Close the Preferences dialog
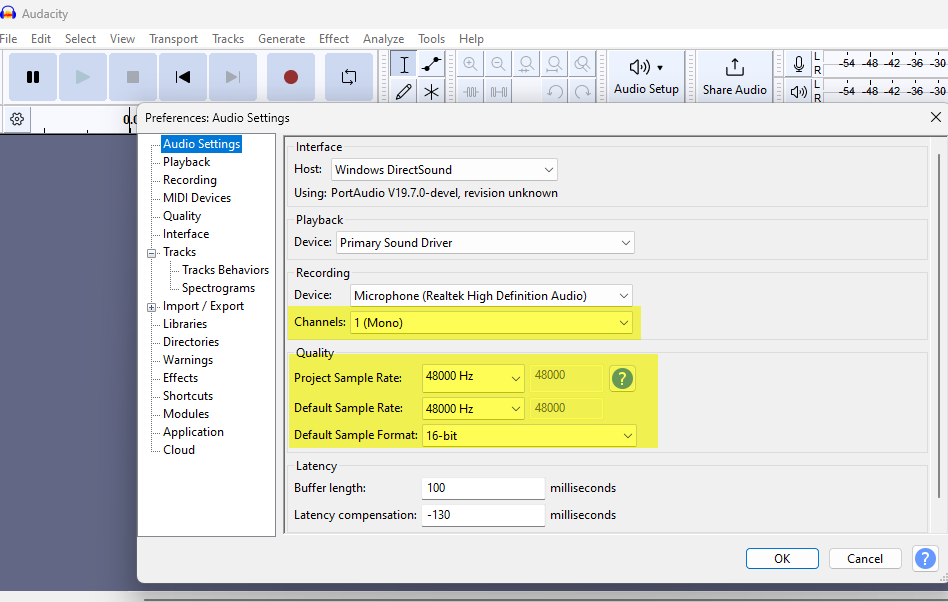This screenshot has height=602, width=948. [936, 117]
